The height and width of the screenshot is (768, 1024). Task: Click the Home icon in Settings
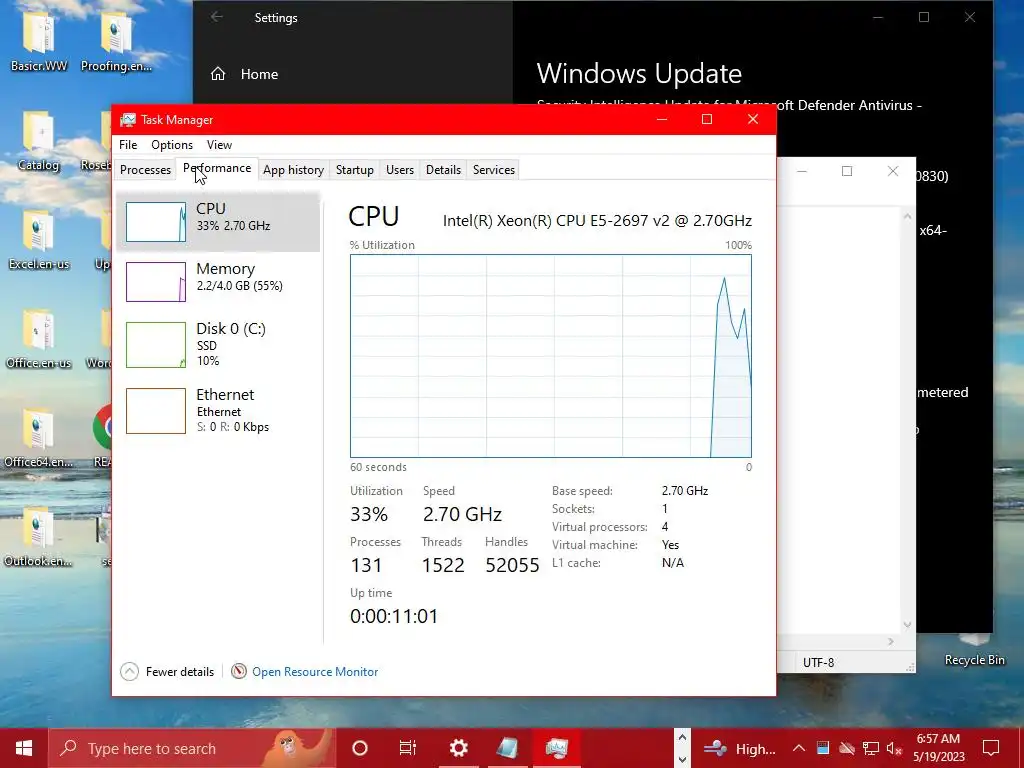click(x=218, y=74)
